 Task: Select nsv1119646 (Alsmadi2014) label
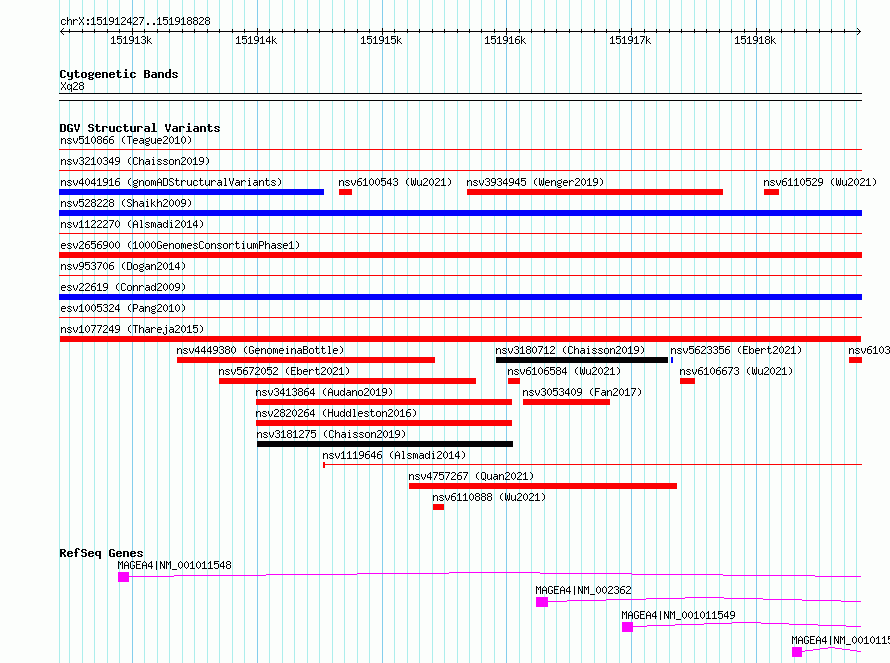click(x=394, y=455)
